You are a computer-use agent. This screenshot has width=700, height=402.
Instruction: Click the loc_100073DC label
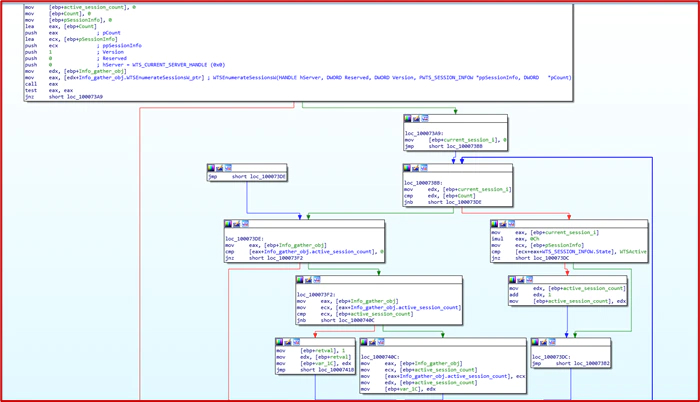click(x=551, y=357)
